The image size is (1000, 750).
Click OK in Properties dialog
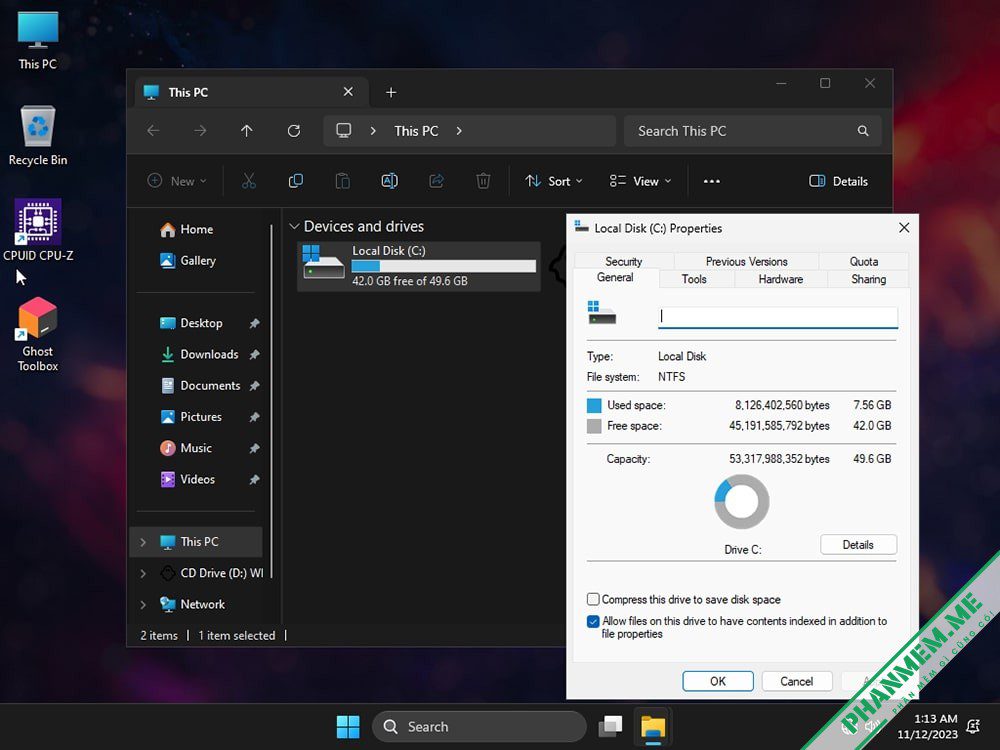(717, 681)
